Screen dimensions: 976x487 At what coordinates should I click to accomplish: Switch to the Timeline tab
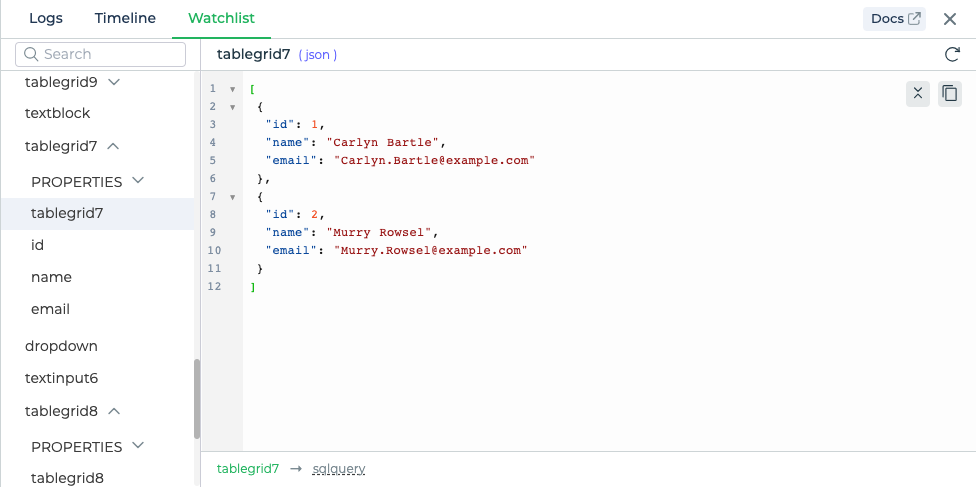[x=125, y=19]
